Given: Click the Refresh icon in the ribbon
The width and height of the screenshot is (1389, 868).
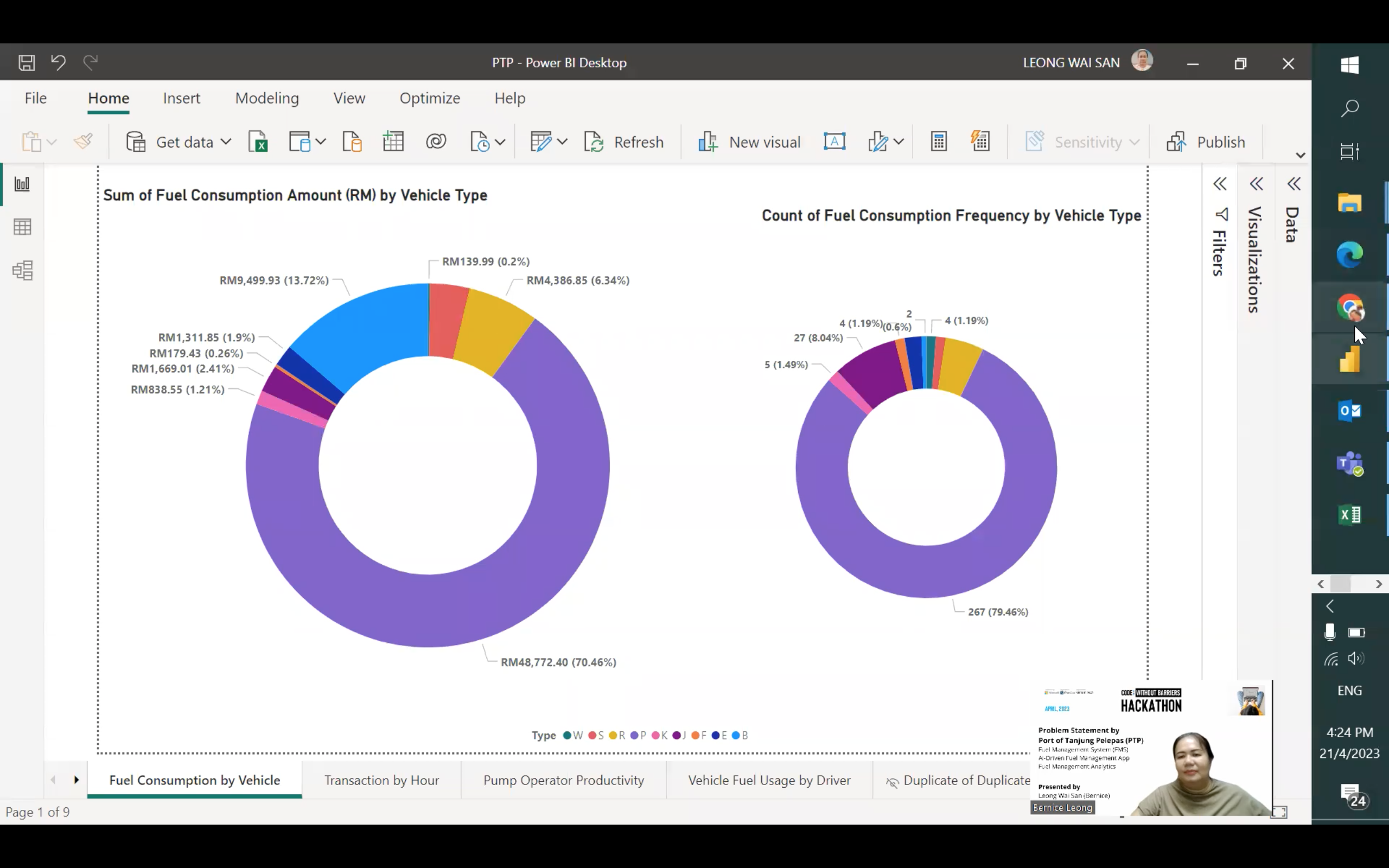Looking at the screenshot, I should coord(595,141).
